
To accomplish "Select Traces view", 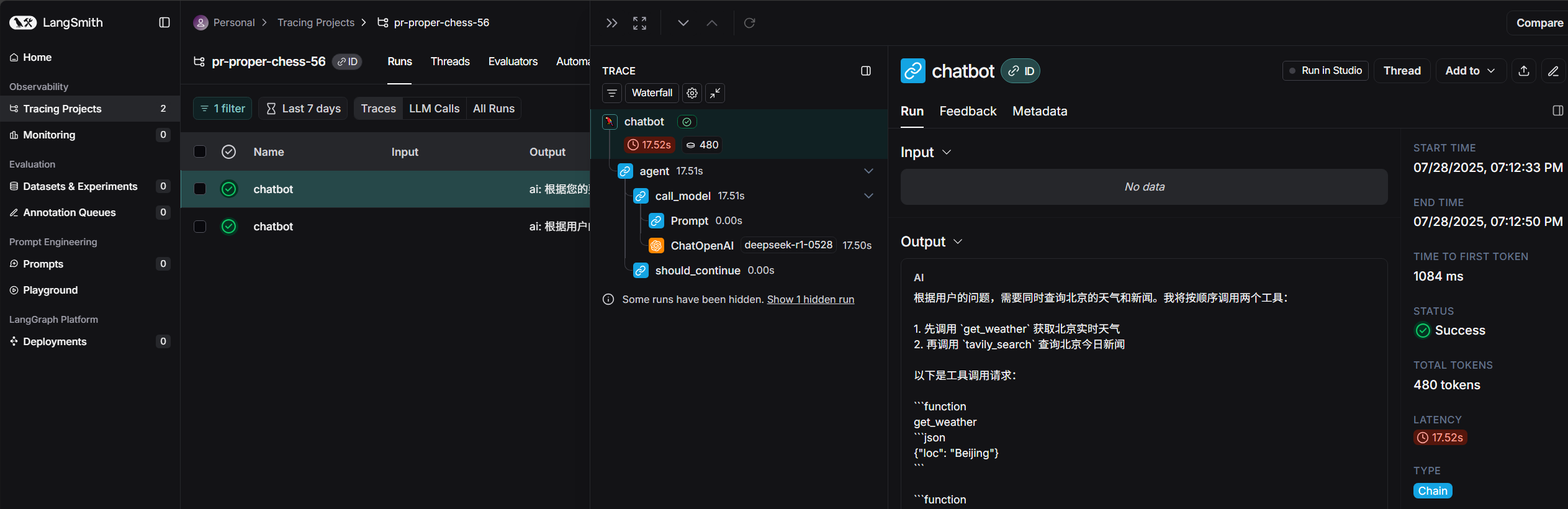I will click(378, 109).
